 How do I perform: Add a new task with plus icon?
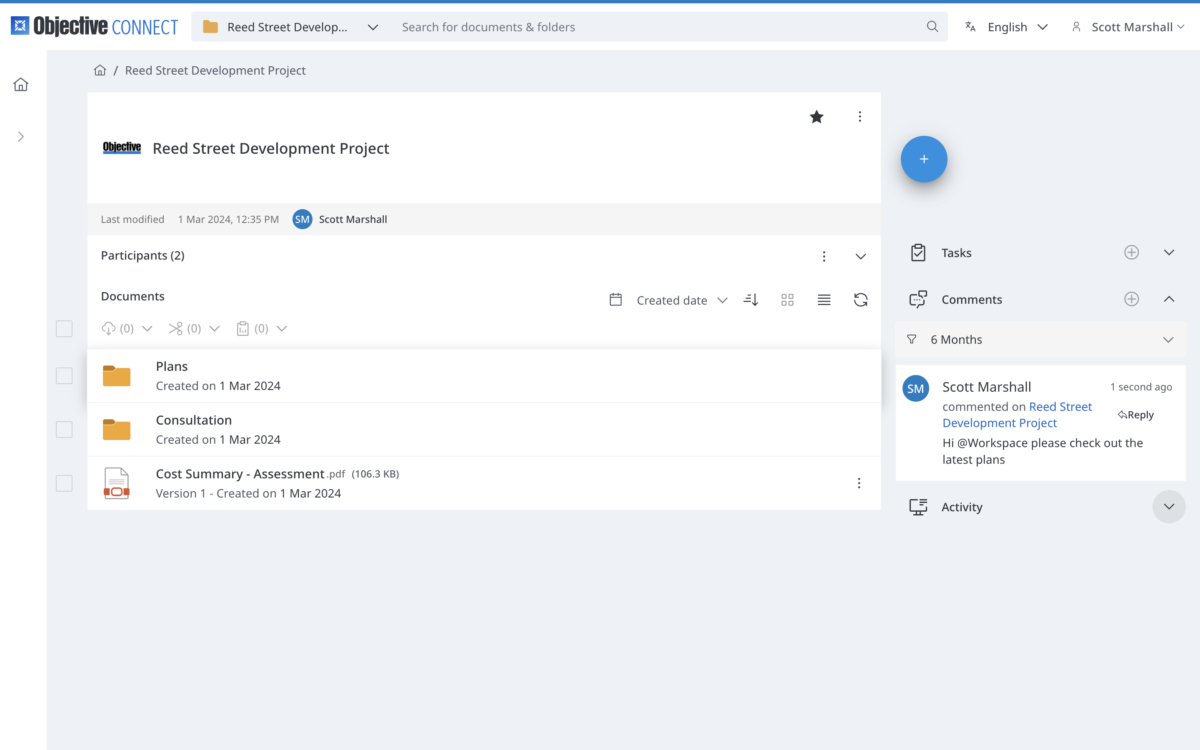1131,253
